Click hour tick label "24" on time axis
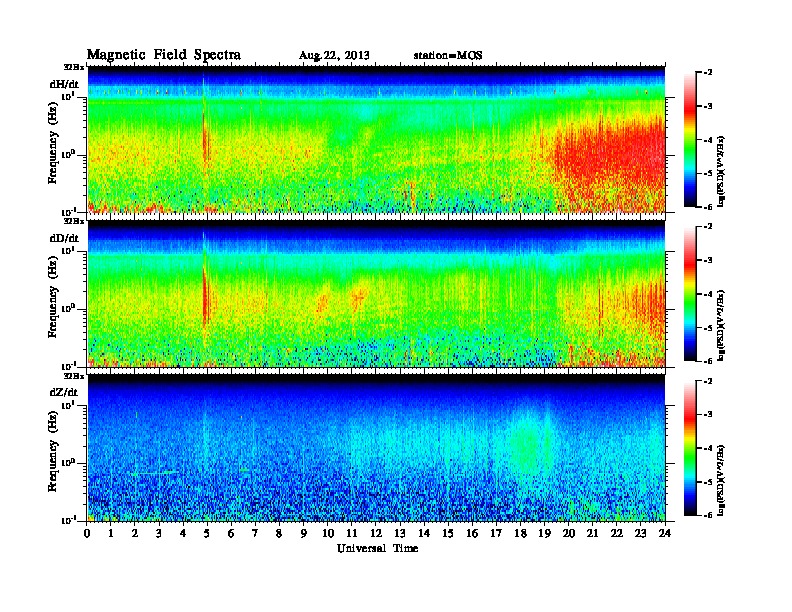This screenshot has height=612, width=792. point(665,534)
